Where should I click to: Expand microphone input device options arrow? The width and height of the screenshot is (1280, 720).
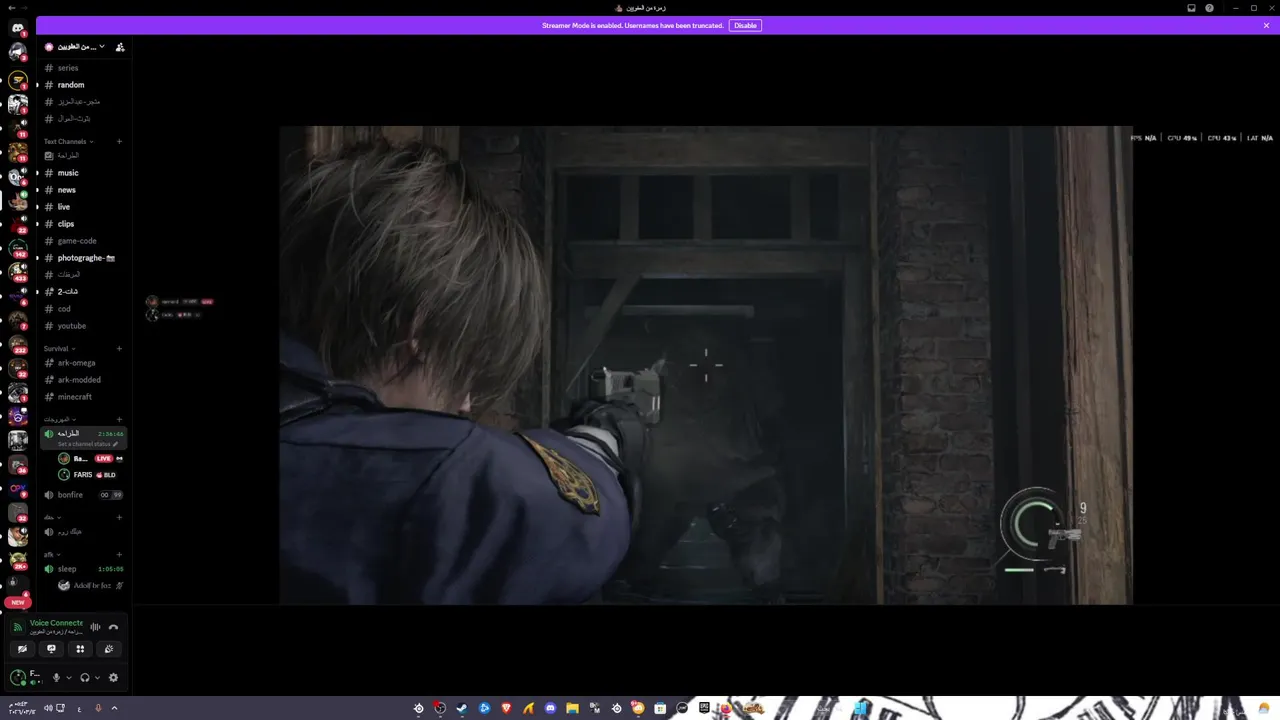coord(68,677)
